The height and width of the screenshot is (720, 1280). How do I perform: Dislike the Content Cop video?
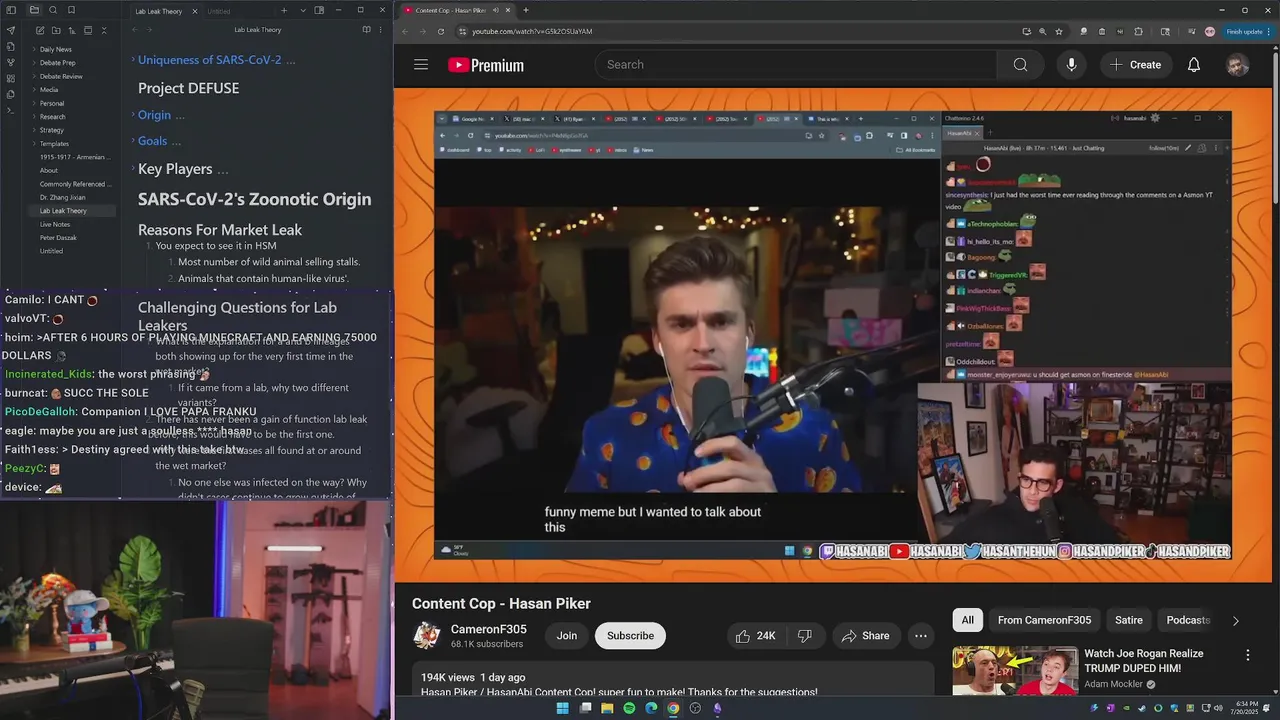[x=804, y=636]
